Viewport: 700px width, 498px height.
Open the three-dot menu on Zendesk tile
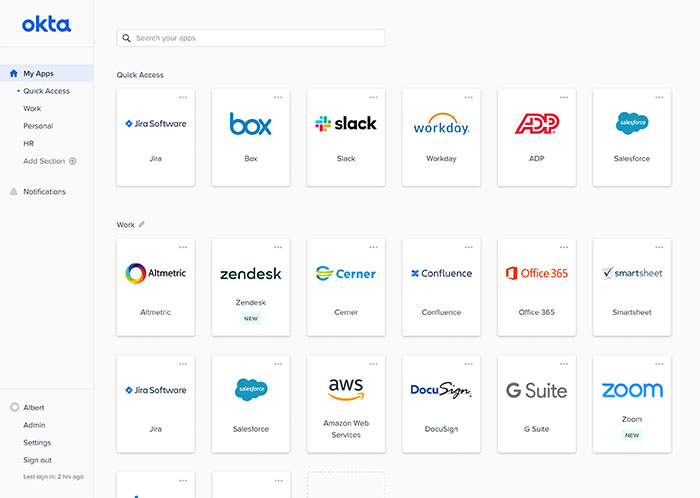[278, 247]
